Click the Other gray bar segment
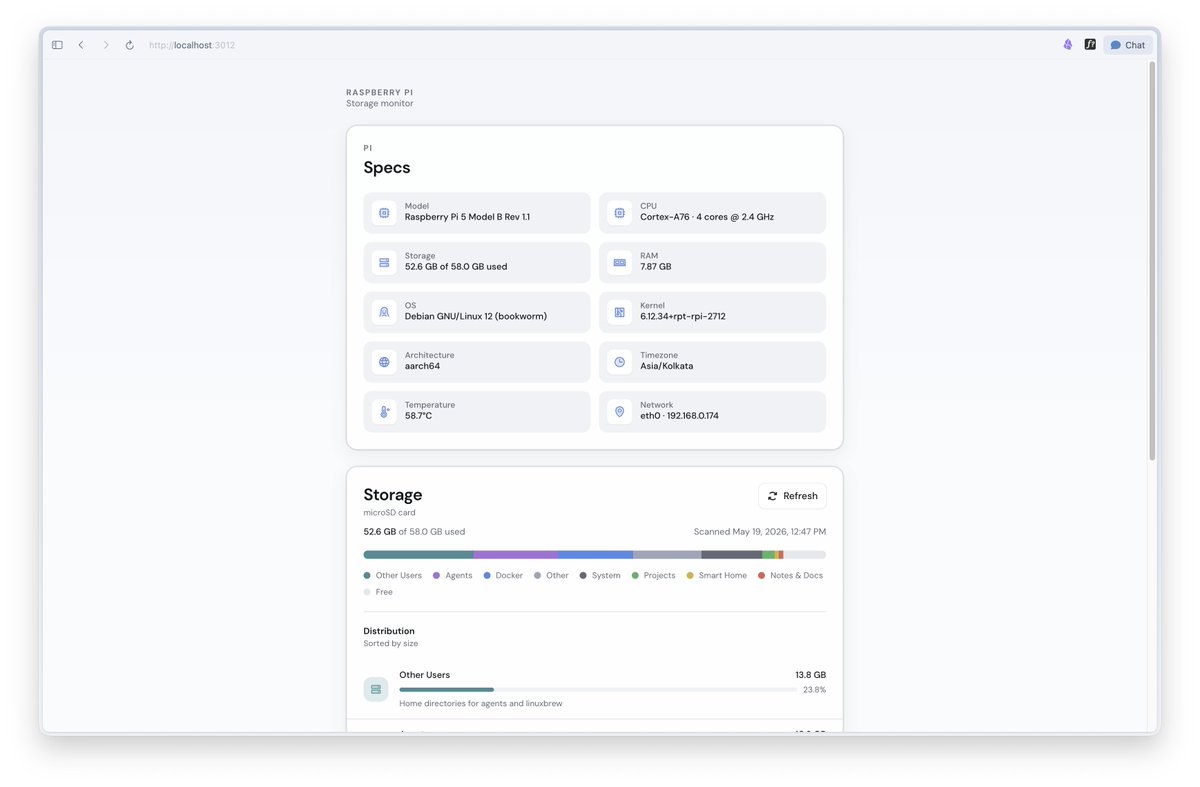This screenshot has height=787, width=1200. (x=667, y=554)
